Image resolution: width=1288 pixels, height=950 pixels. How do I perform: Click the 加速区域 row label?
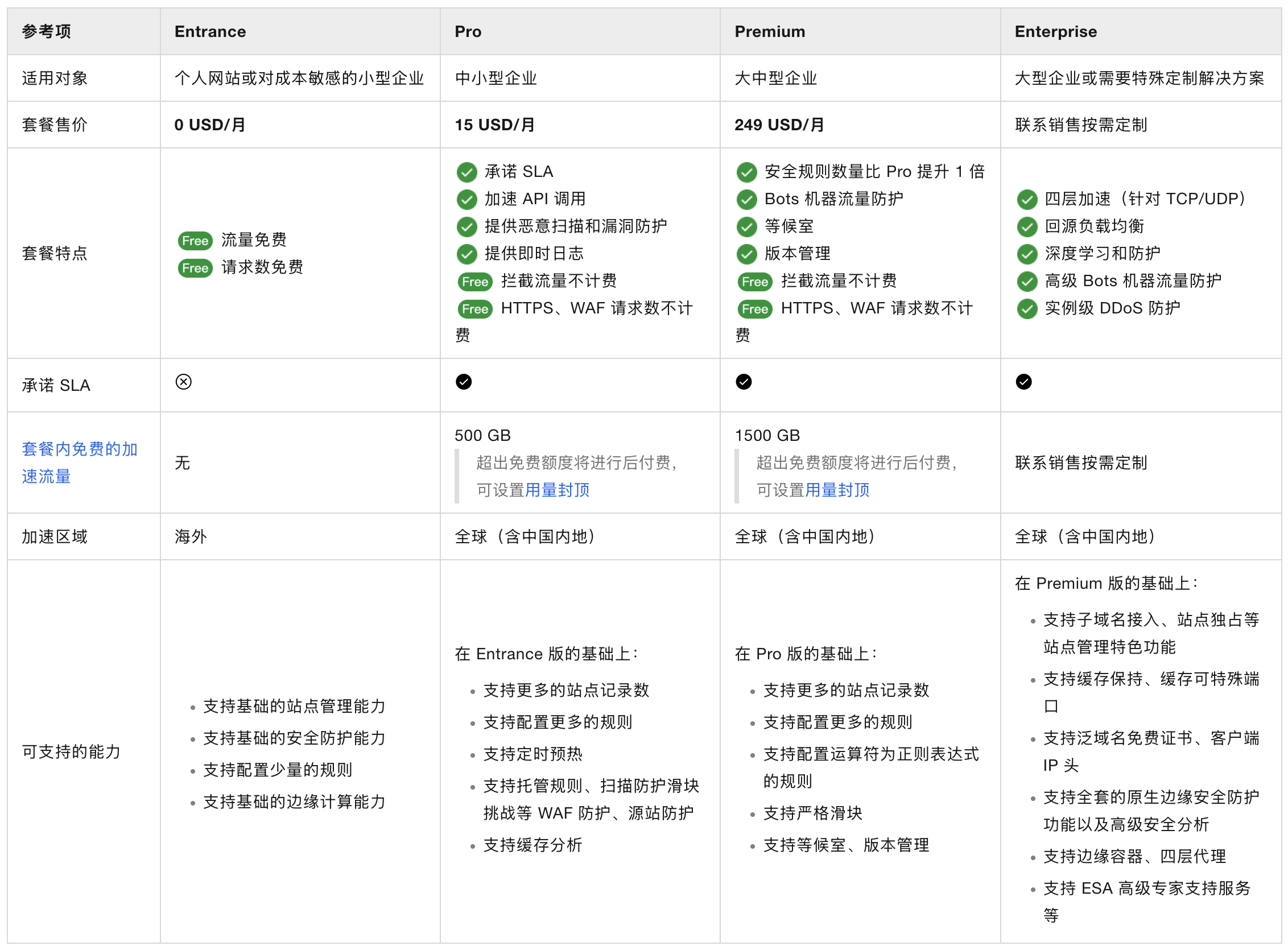(55, 536)
